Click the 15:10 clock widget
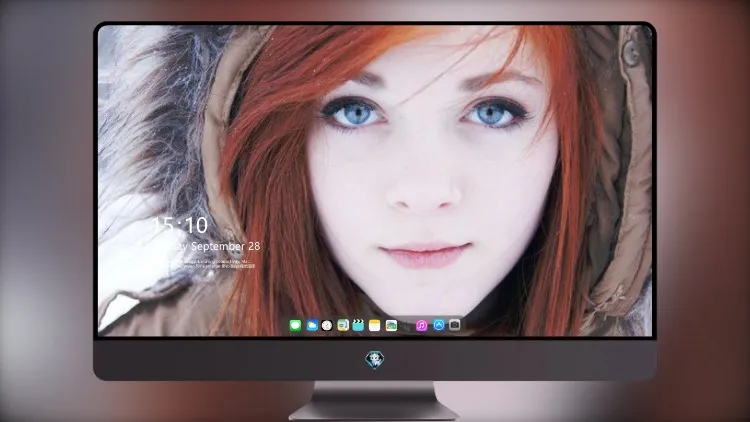This screenshot has height=422, width=750. pos(180,225)
